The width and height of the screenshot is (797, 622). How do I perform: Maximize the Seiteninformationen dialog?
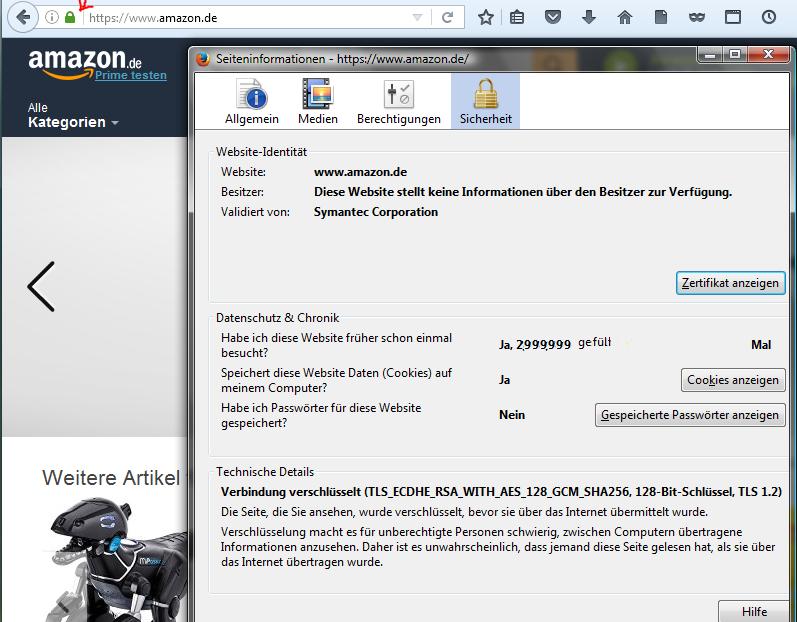coord(735,54)
